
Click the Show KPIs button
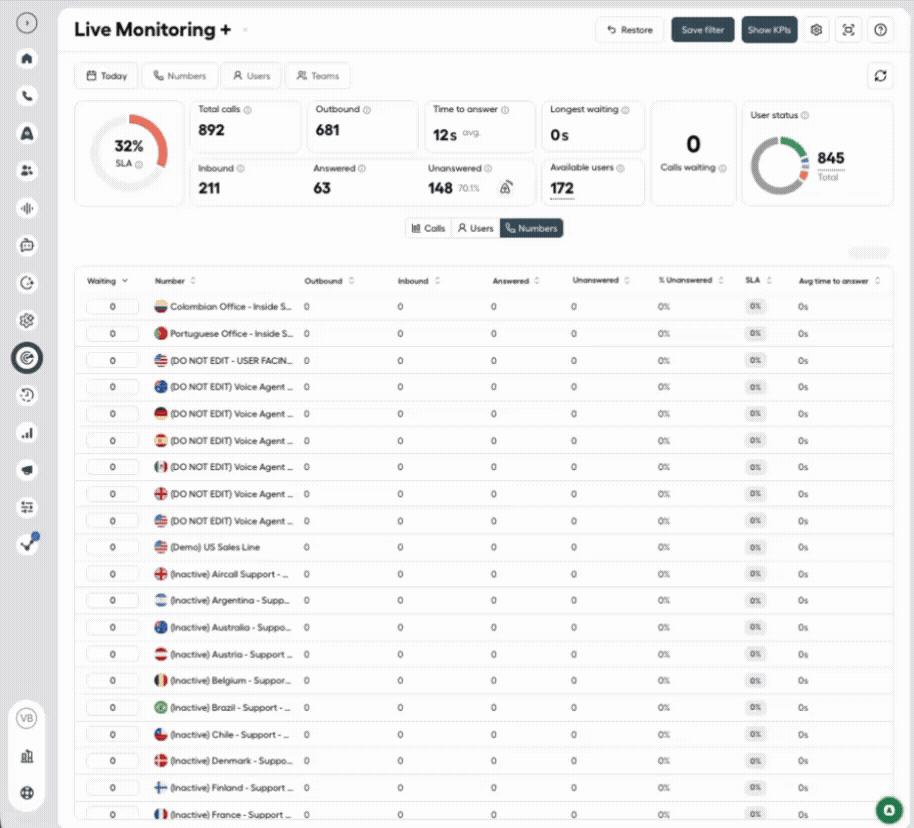tap(769, 30)
